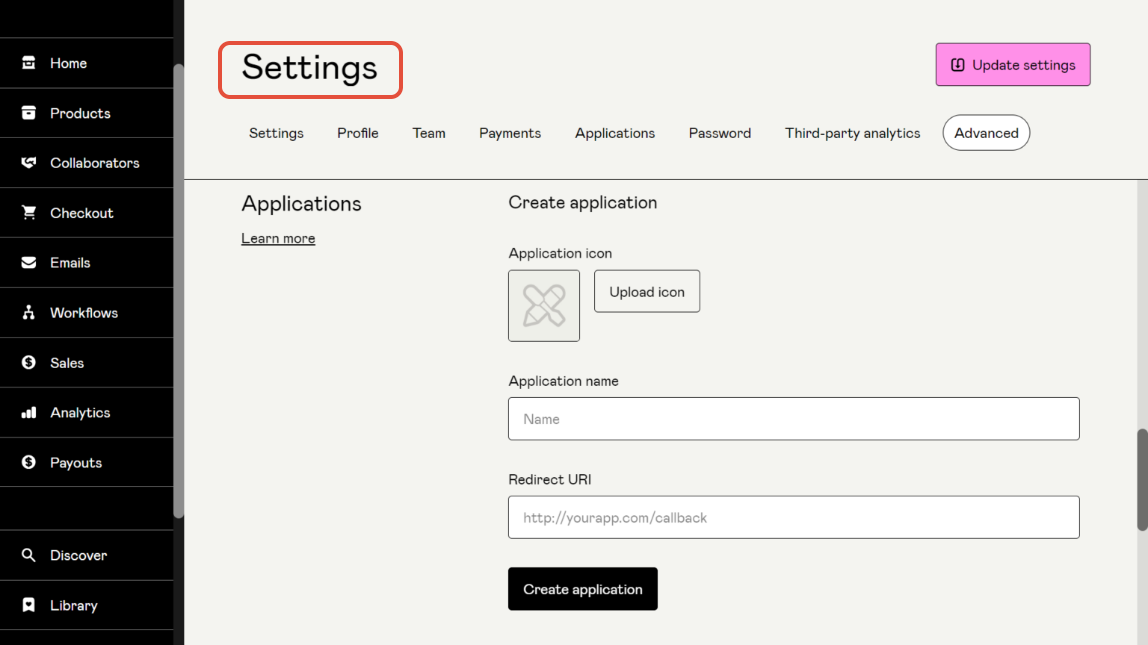The width and height of the screenshot is (1148, 645).
Task: Focus the Application name input field
Action: (x=793, y=419)
